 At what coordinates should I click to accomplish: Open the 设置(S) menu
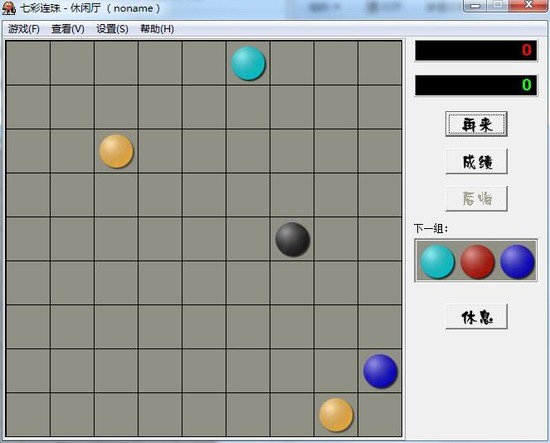(x=112, y=29)
